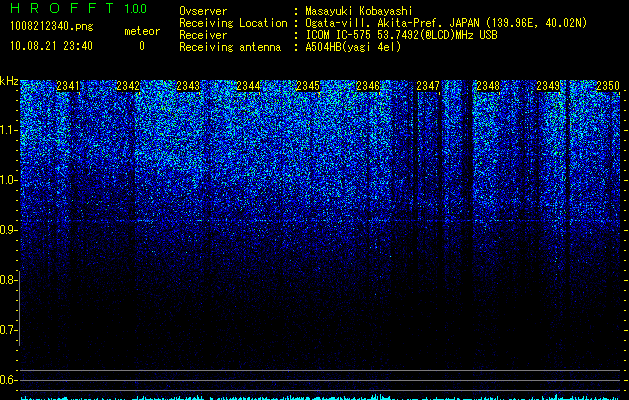Viewport: 629px width, 400px height.
Task: Click the 0.8 kHz axis tick label
Action: click(x=8, y=280)
